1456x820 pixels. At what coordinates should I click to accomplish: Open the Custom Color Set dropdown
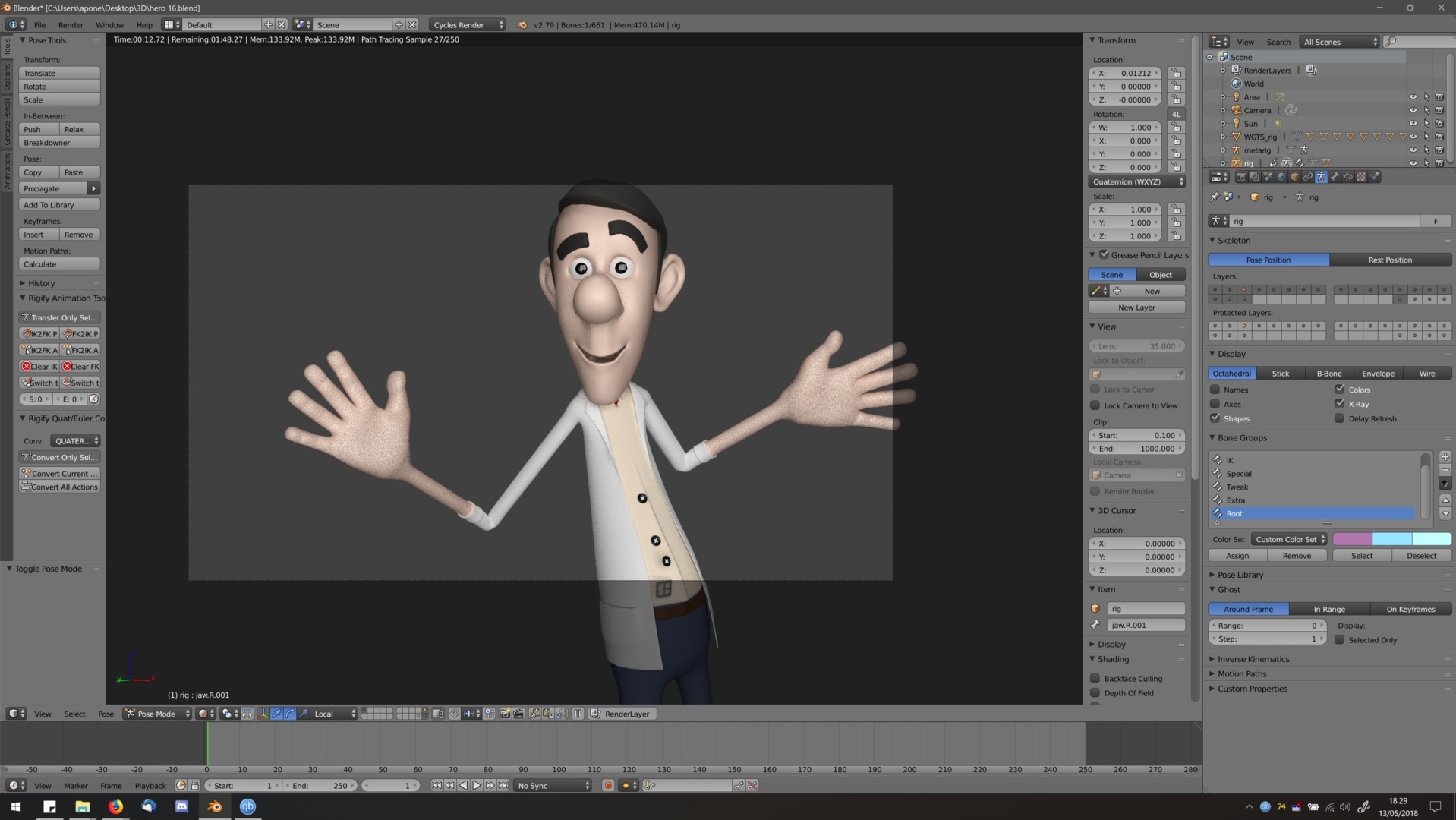tap(1289, 539)
